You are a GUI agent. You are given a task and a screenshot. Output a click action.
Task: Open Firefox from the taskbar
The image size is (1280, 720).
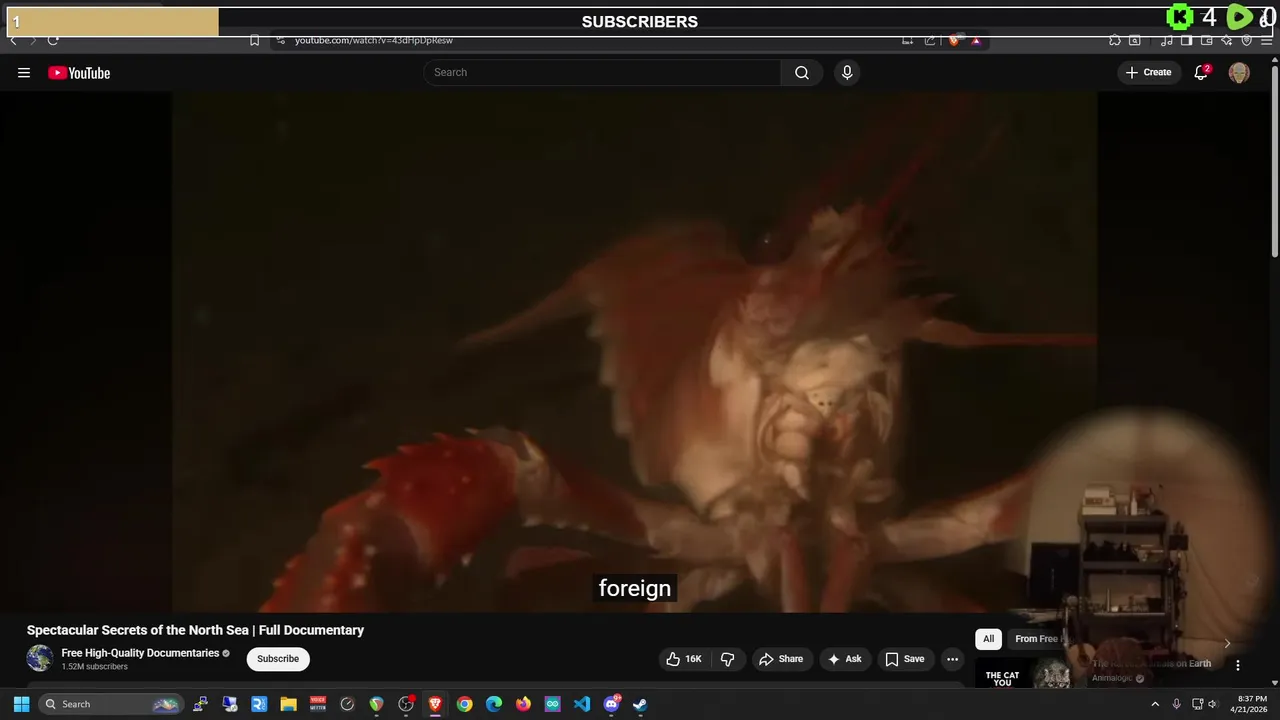coord(523,704)
